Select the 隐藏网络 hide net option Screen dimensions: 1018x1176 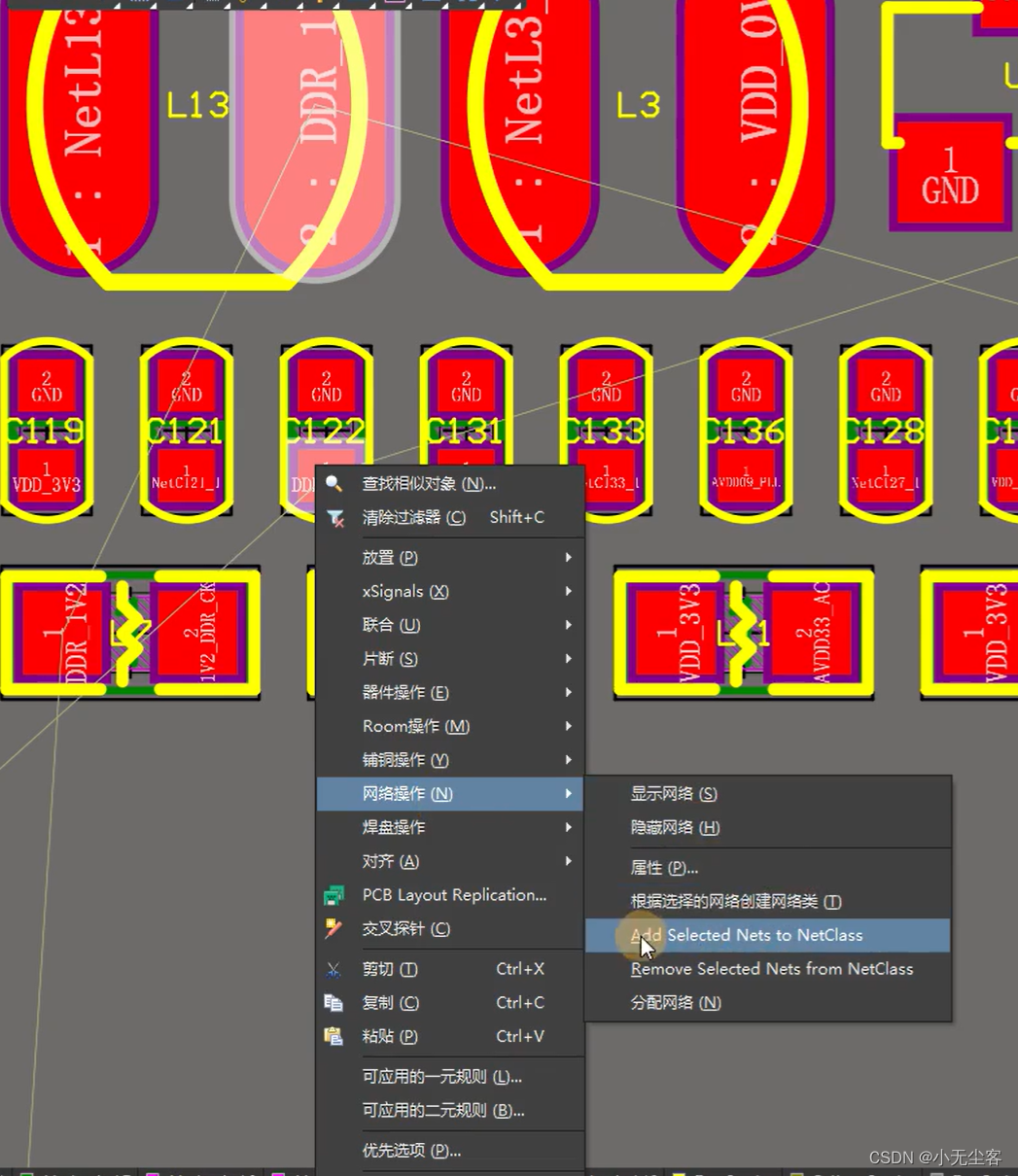click(673, 827)
